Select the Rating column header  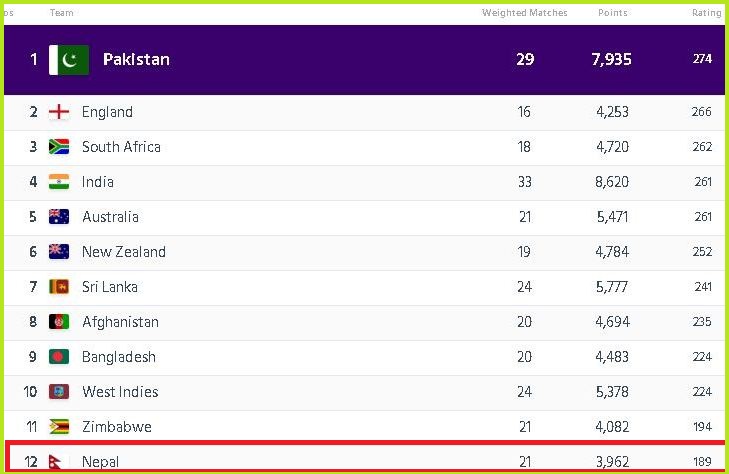click(707, 13)
